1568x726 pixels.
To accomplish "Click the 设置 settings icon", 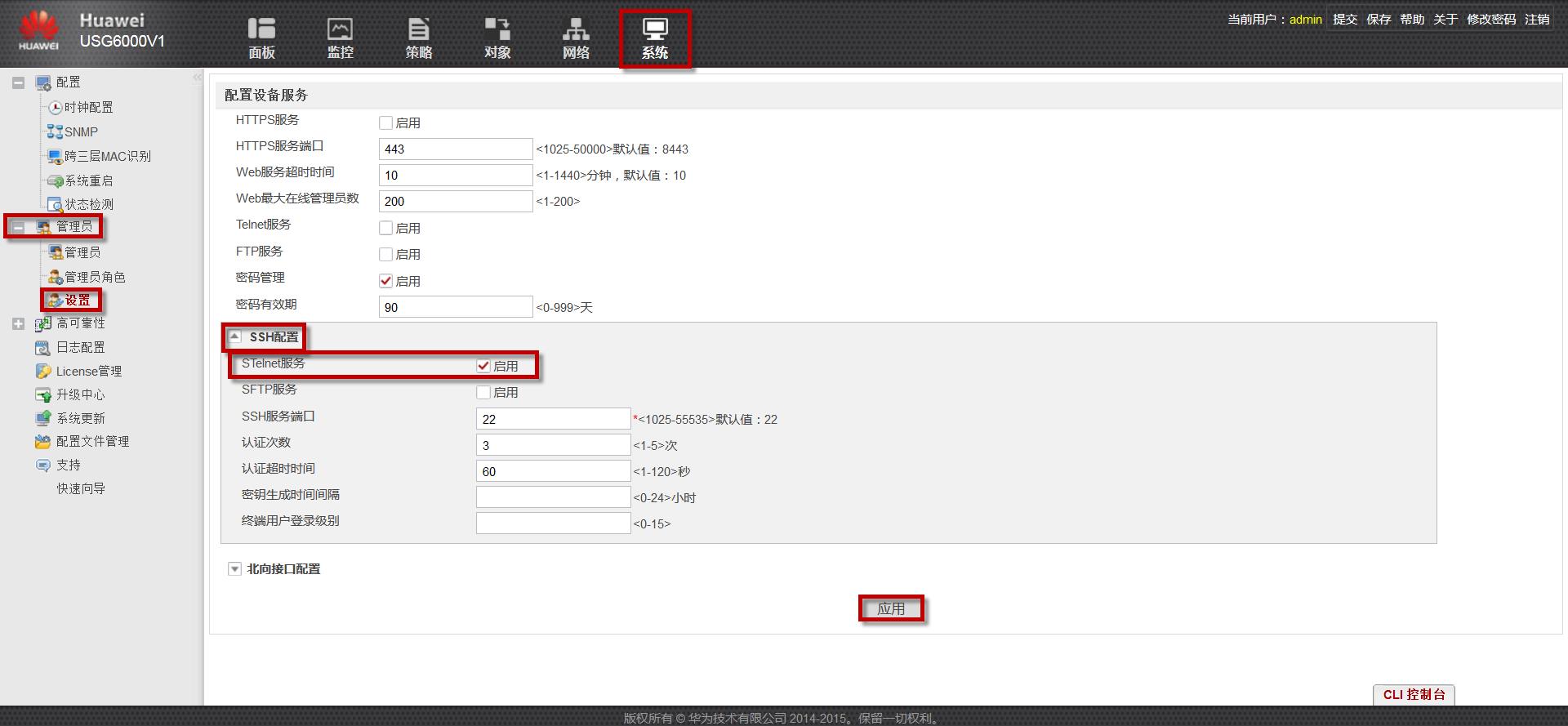I will point(56,301).
